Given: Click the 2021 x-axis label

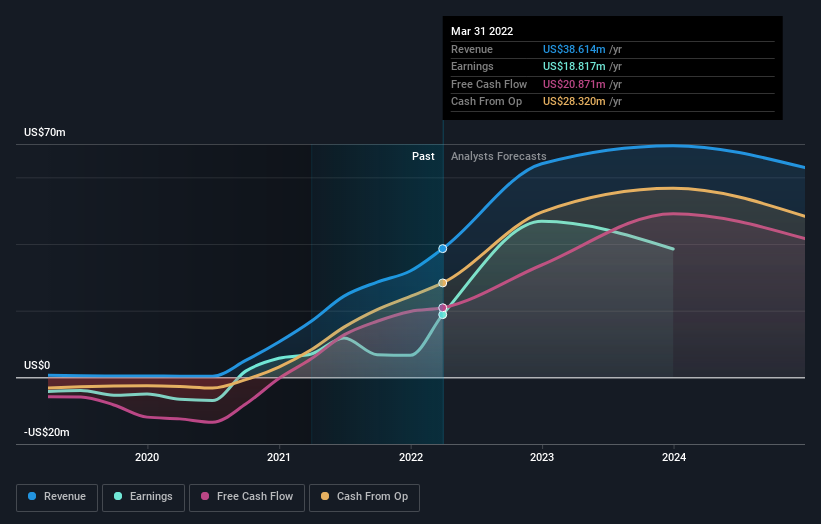Looking at the screenshot, I should click(279, 457).
